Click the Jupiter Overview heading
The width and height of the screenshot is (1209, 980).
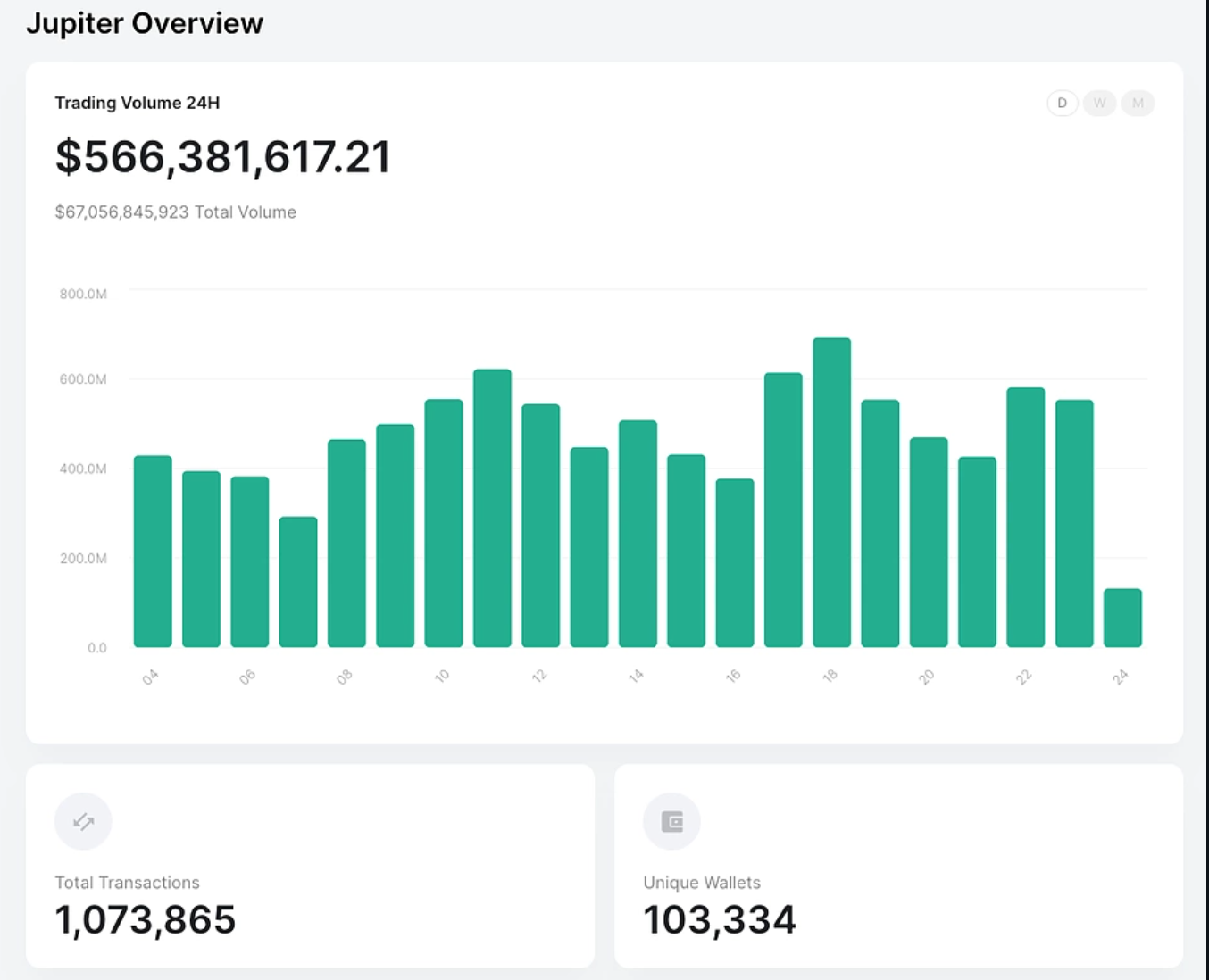coord(145,23)
